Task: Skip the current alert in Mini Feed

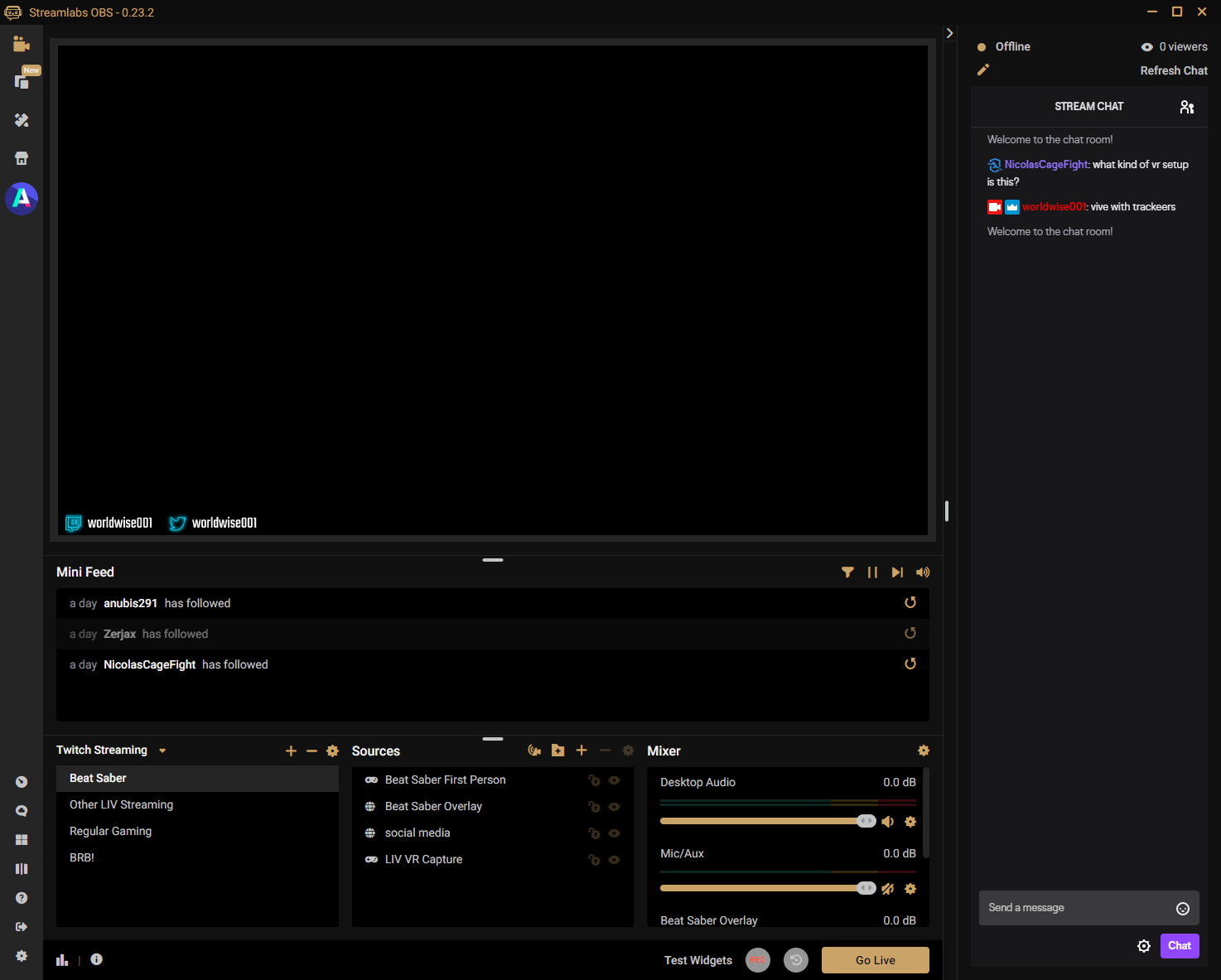Action: 897,572
